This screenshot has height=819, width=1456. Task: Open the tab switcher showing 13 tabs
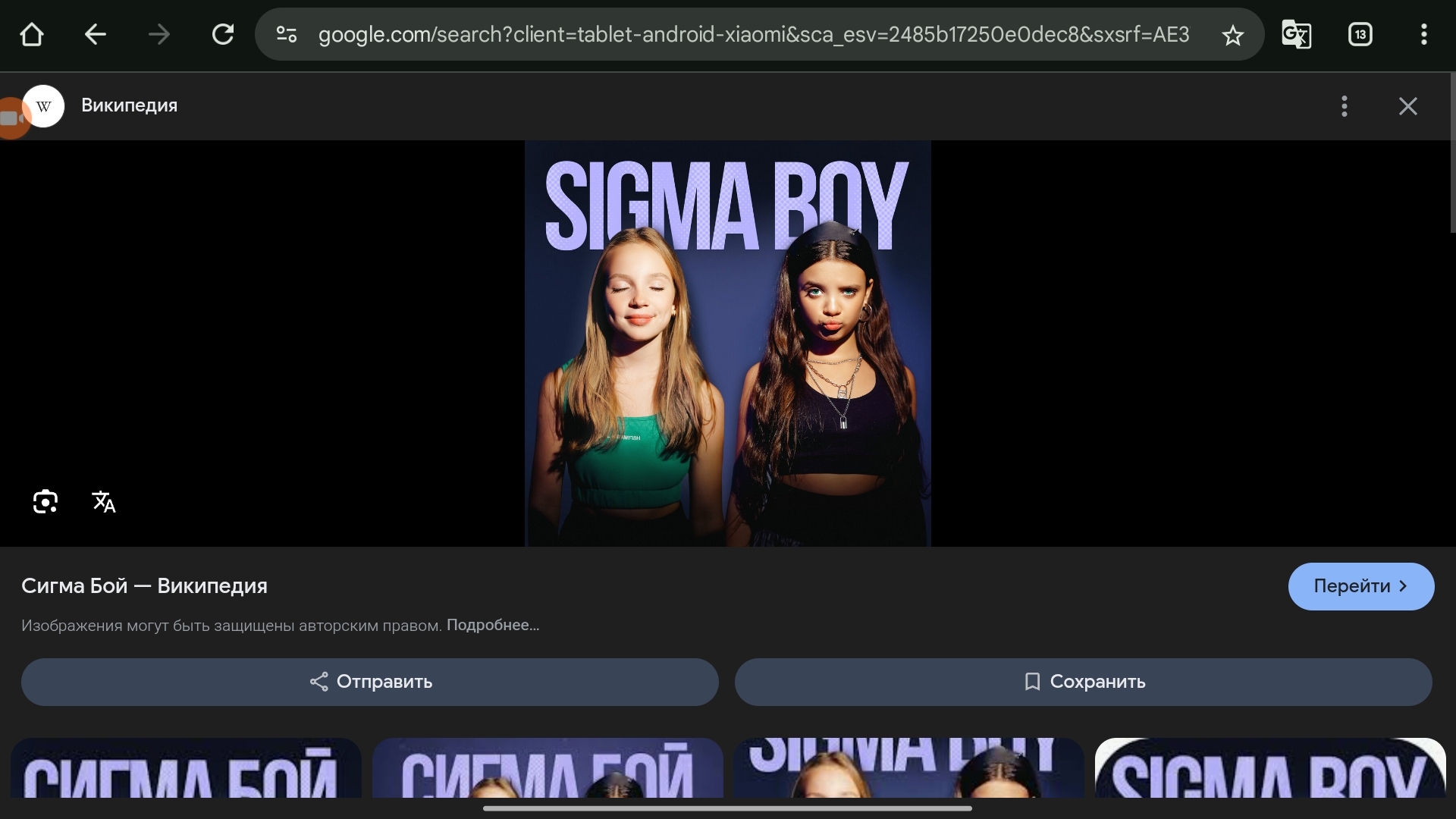(x=1360, y=35)
